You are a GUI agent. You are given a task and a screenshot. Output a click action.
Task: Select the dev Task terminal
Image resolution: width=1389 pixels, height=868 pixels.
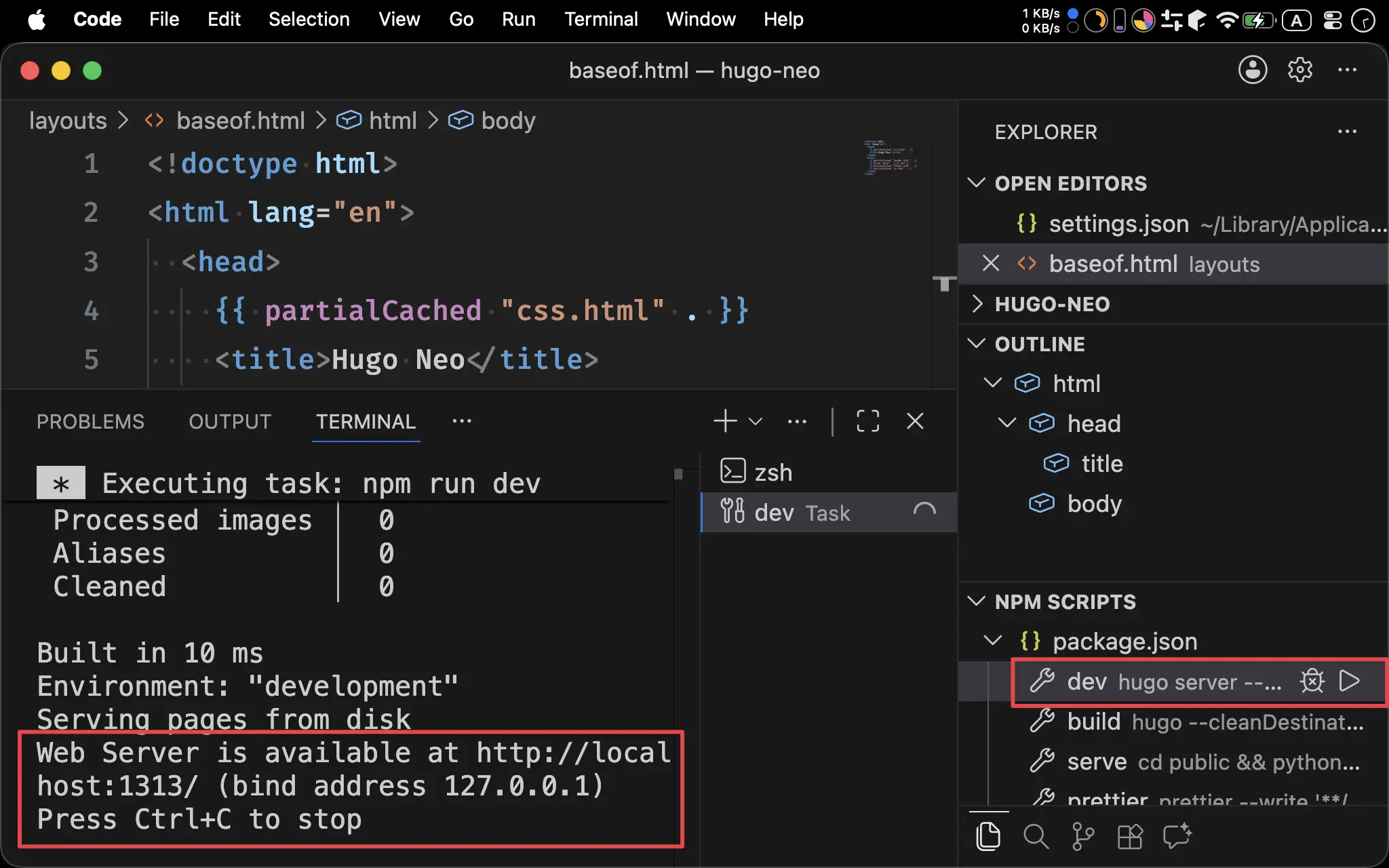point(828,513)
